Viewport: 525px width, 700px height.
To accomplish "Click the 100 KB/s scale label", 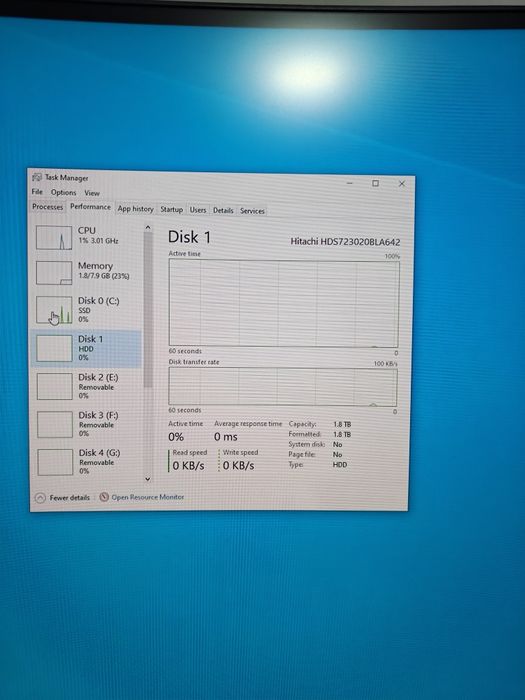I will point(385,364).
